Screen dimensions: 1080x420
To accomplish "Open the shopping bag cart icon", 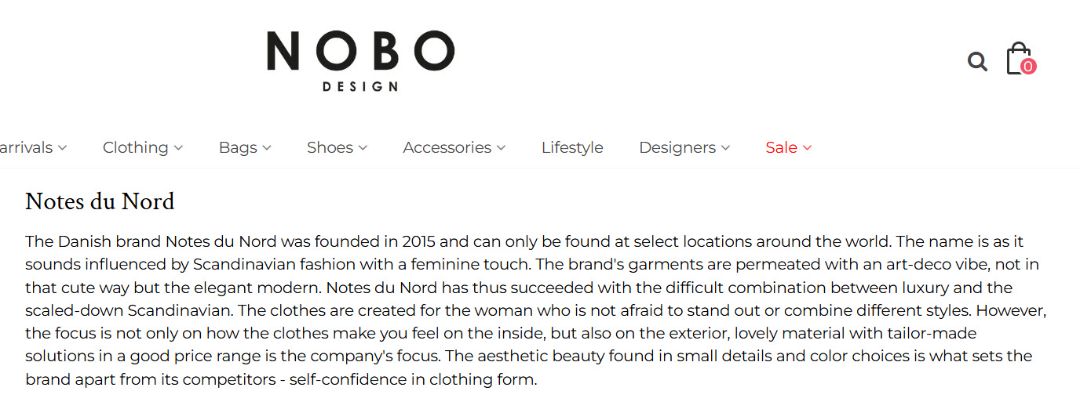I will click(x=1018, y=57).
